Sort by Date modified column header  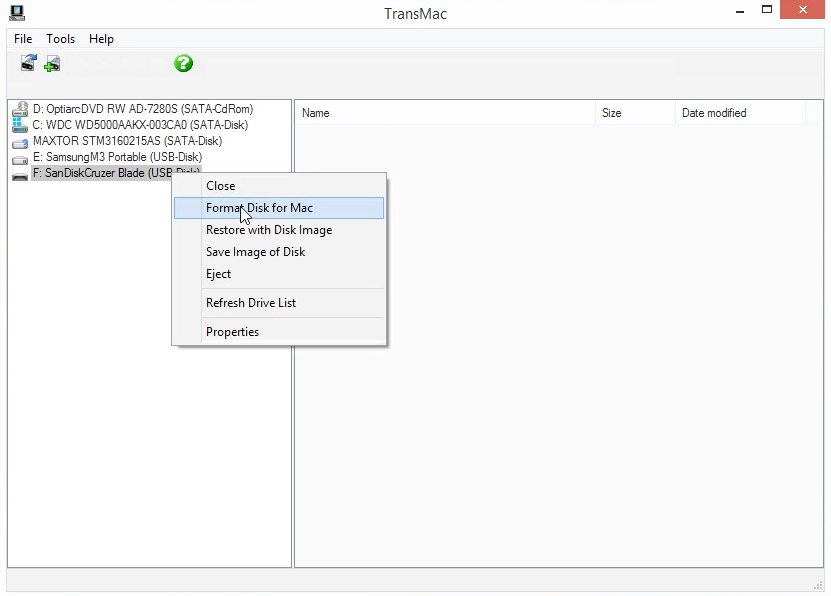[740, 113]
